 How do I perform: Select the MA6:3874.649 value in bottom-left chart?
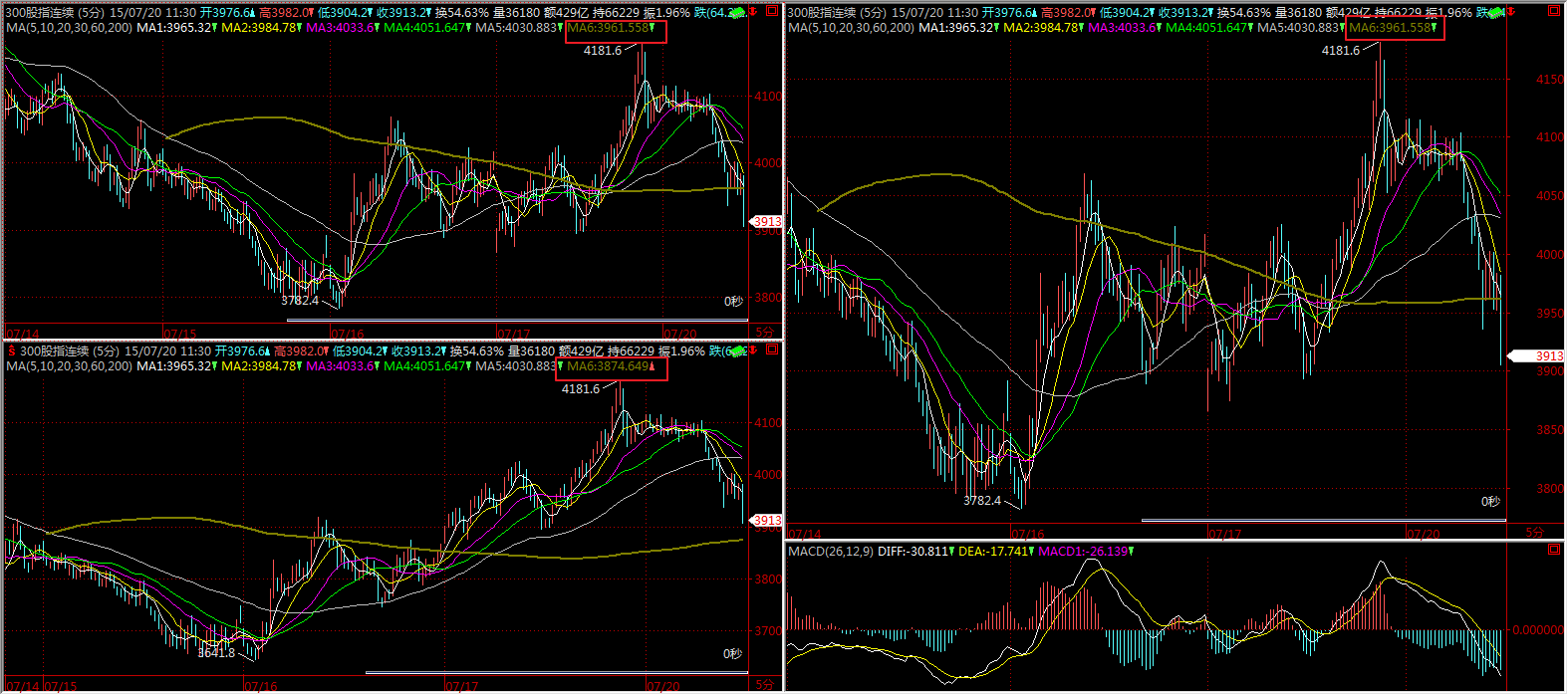pyautogui.click(x=610, y=366)
